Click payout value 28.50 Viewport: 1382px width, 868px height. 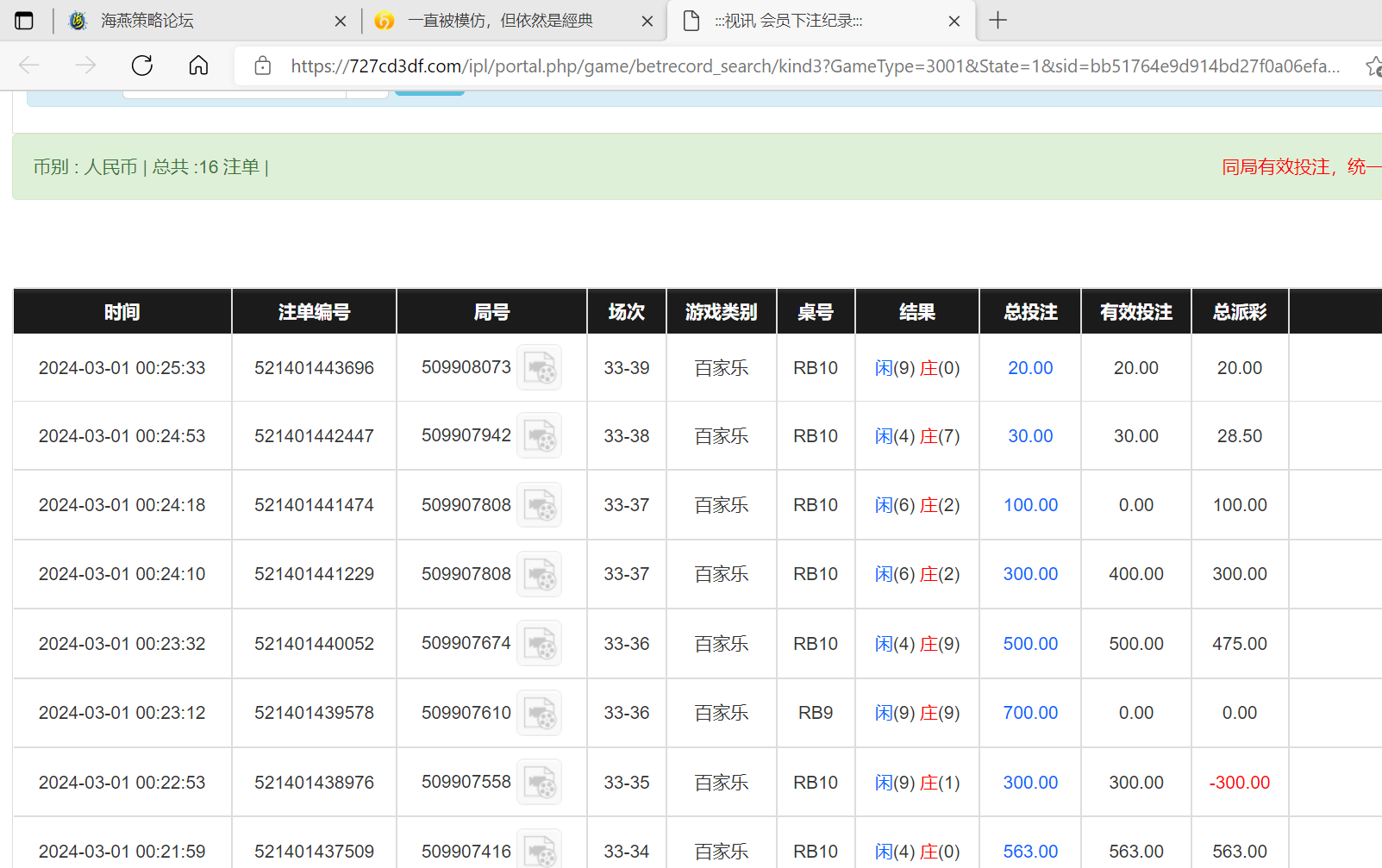pyautogui.click(x=1240, y=436)
